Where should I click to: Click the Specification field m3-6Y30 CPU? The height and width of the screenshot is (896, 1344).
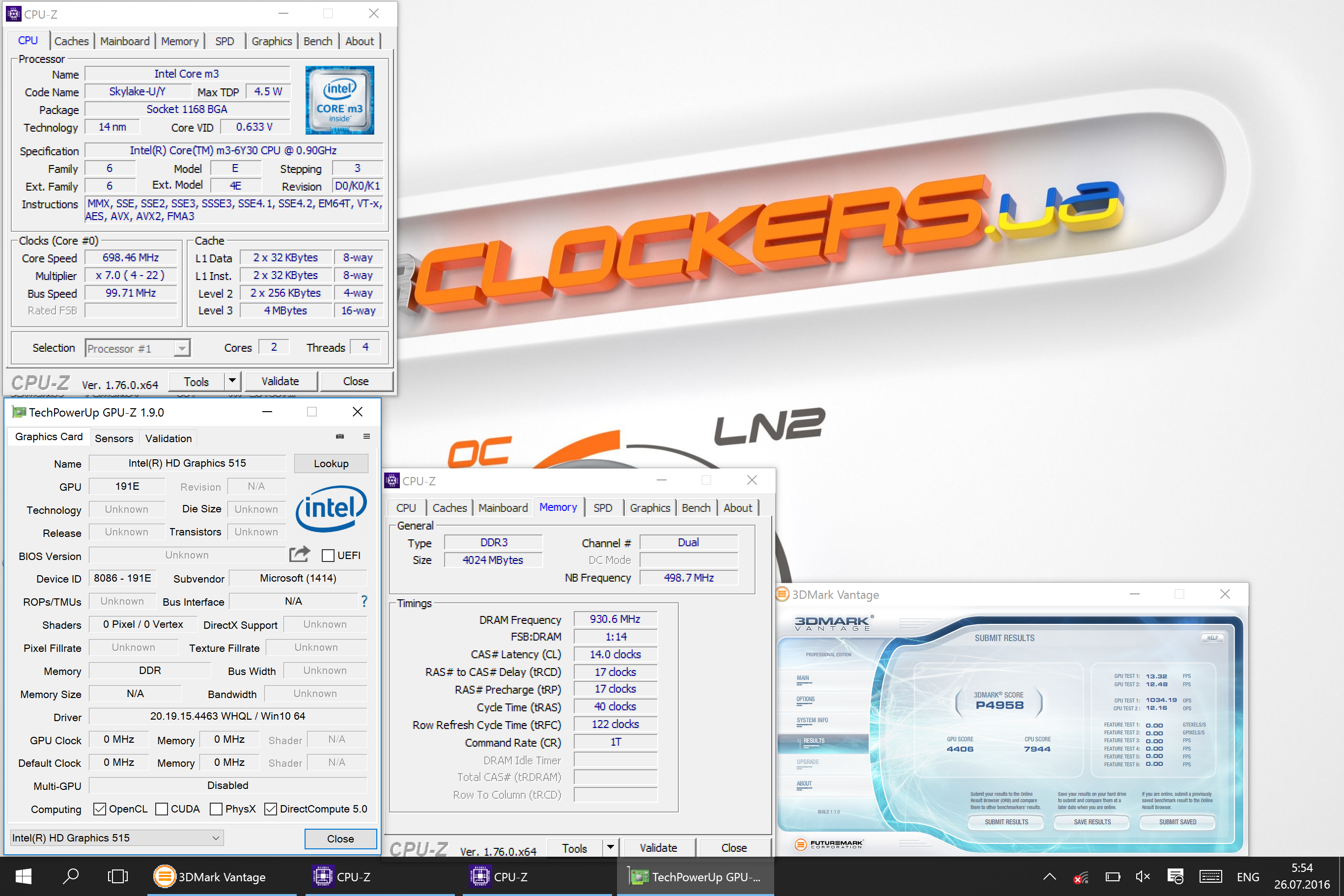(234, 150)
